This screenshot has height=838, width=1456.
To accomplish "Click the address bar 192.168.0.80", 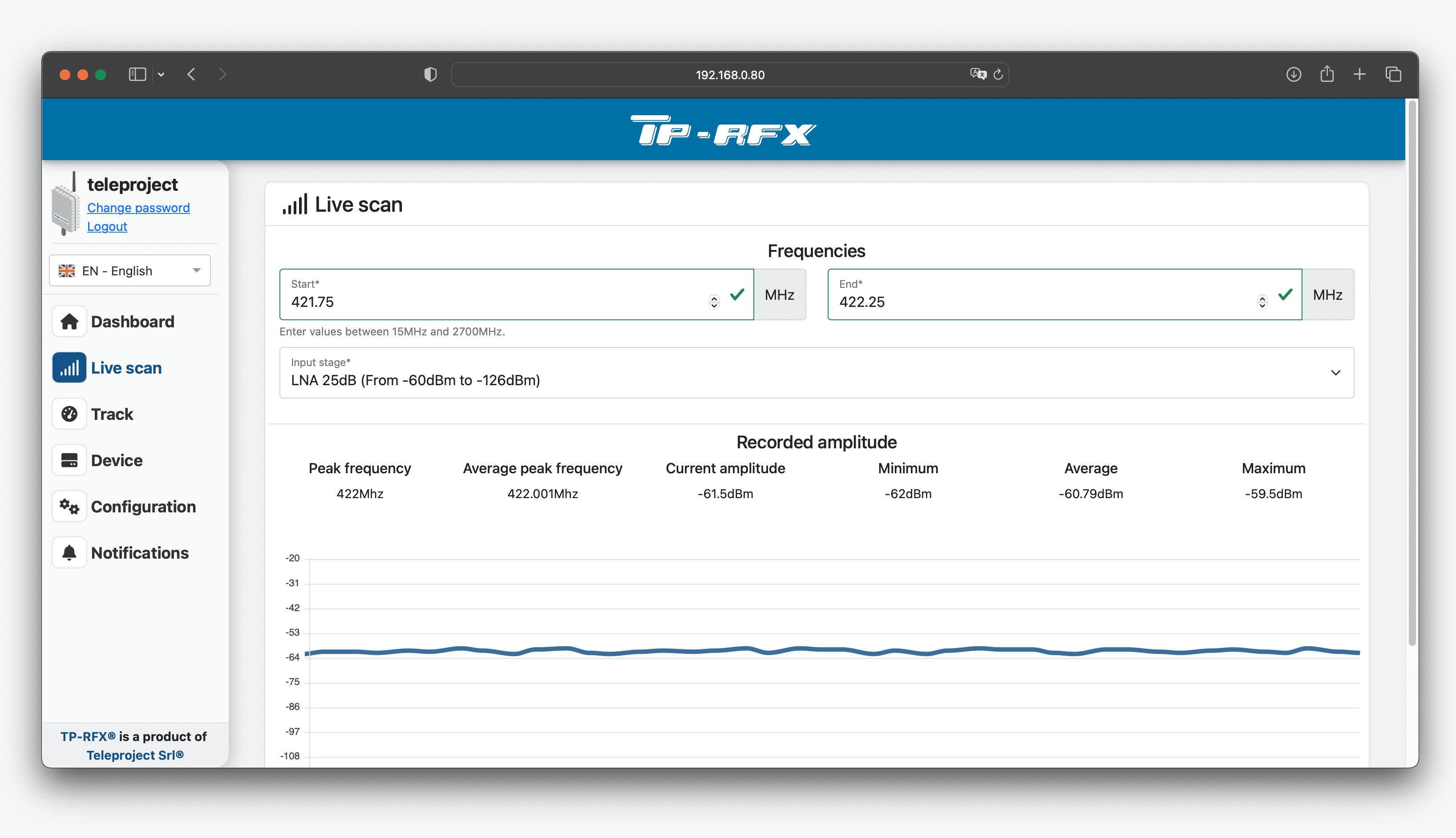I will click(729, 75).
